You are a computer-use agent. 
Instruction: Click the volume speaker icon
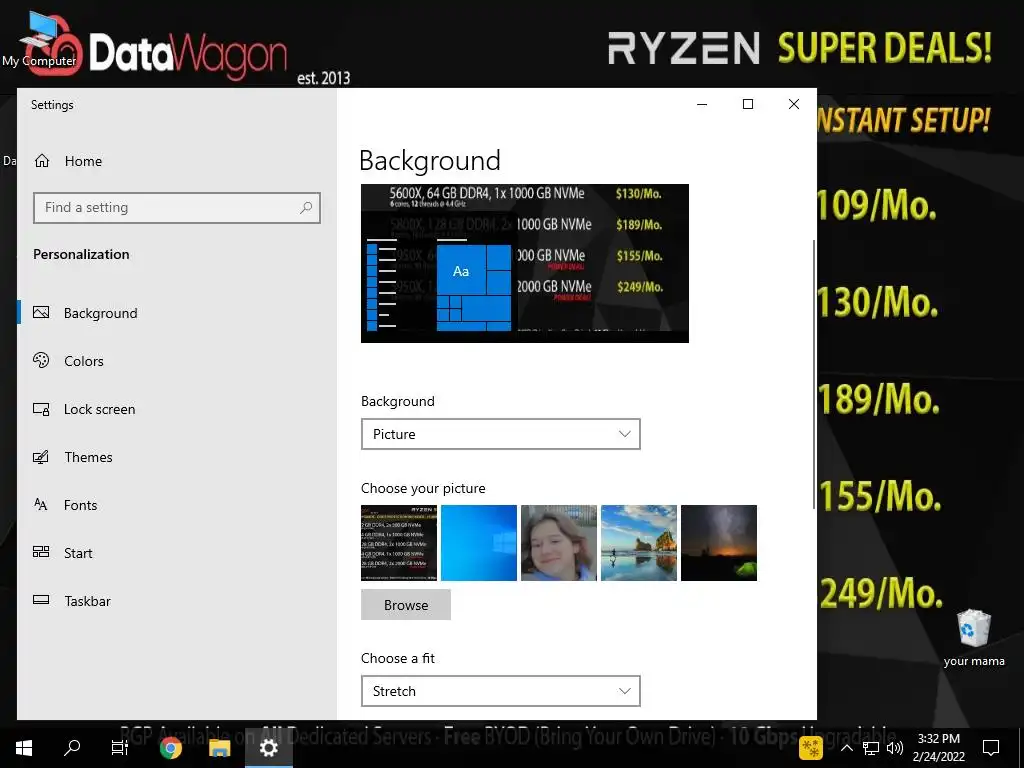coord(895,748)
